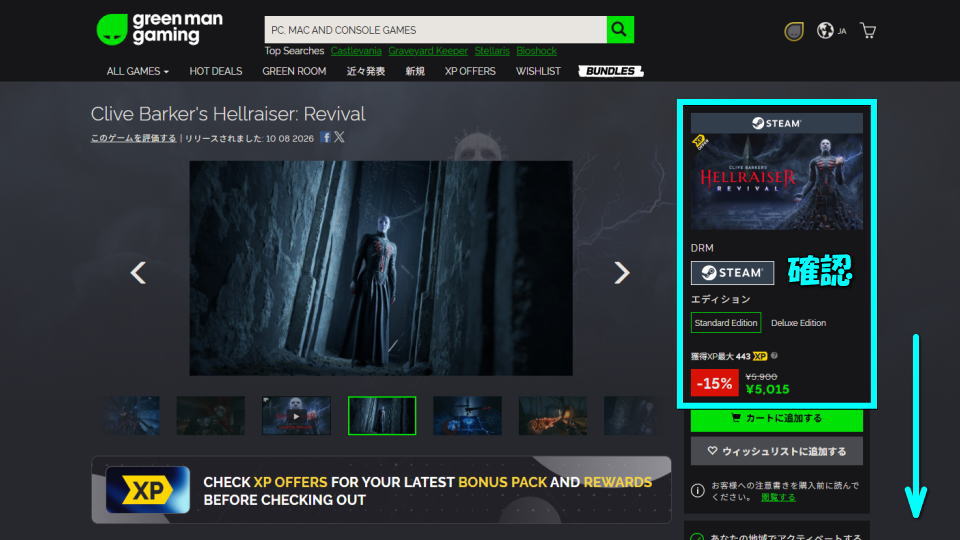This screenshot has width=960, height=540.
Task: Open the globe language selector JA
Action: tap(831, 31)
